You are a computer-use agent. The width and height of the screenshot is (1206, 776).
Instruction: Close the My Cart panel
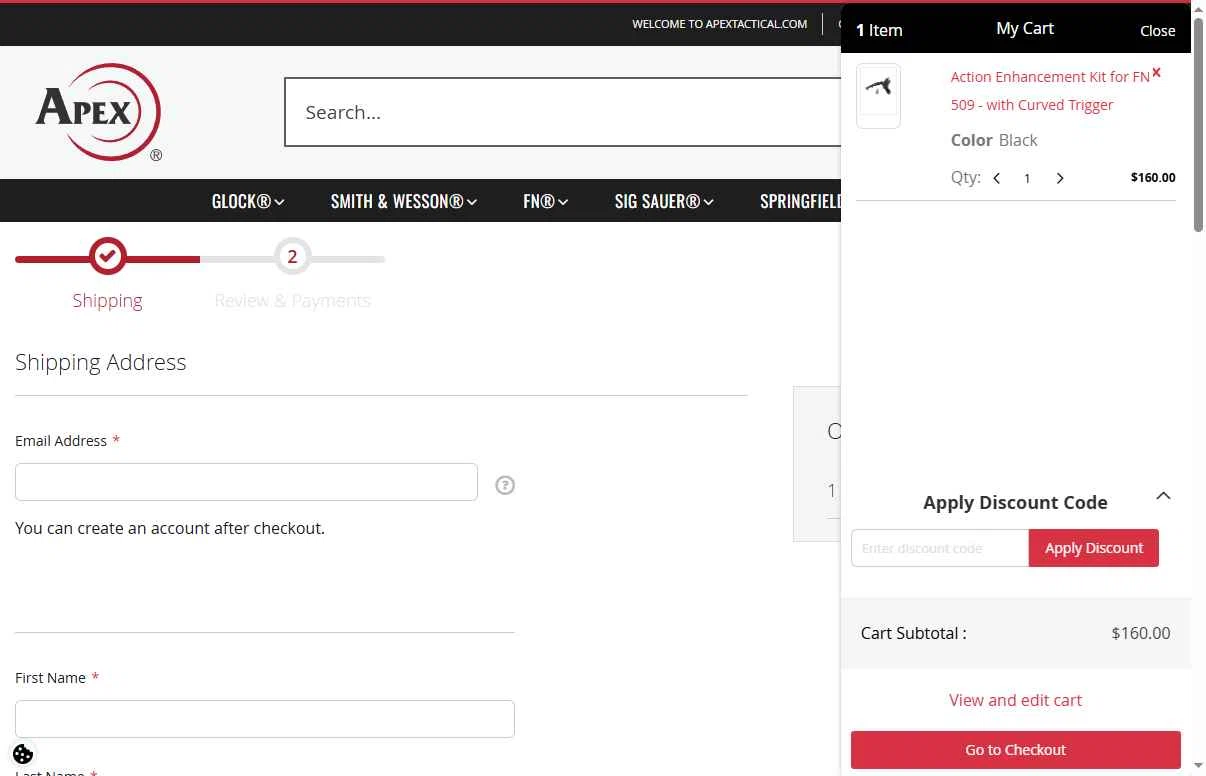pyautogui.click(x=1157, y=31)
